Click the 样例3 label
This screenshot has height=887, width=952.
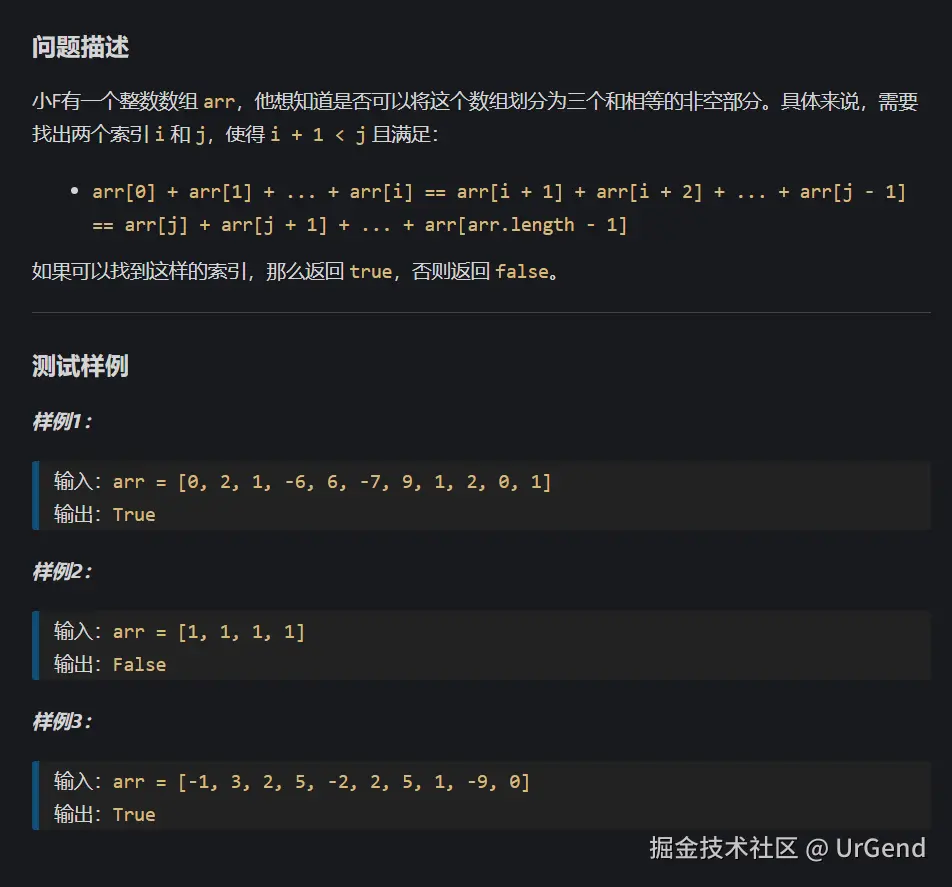pyautogui.click(x=62, y=722)
